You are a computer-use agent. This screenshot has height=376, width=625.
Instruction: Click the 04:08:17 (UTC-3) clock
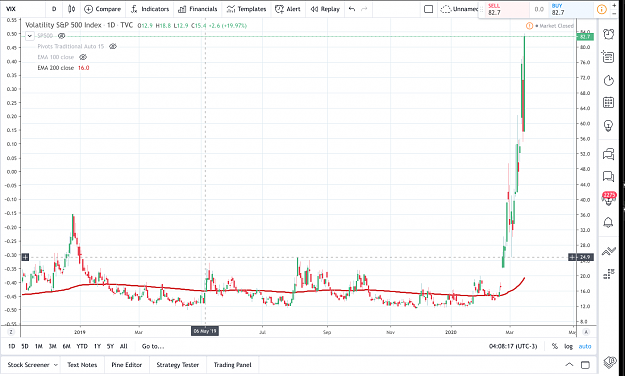[x=513, y=346]
